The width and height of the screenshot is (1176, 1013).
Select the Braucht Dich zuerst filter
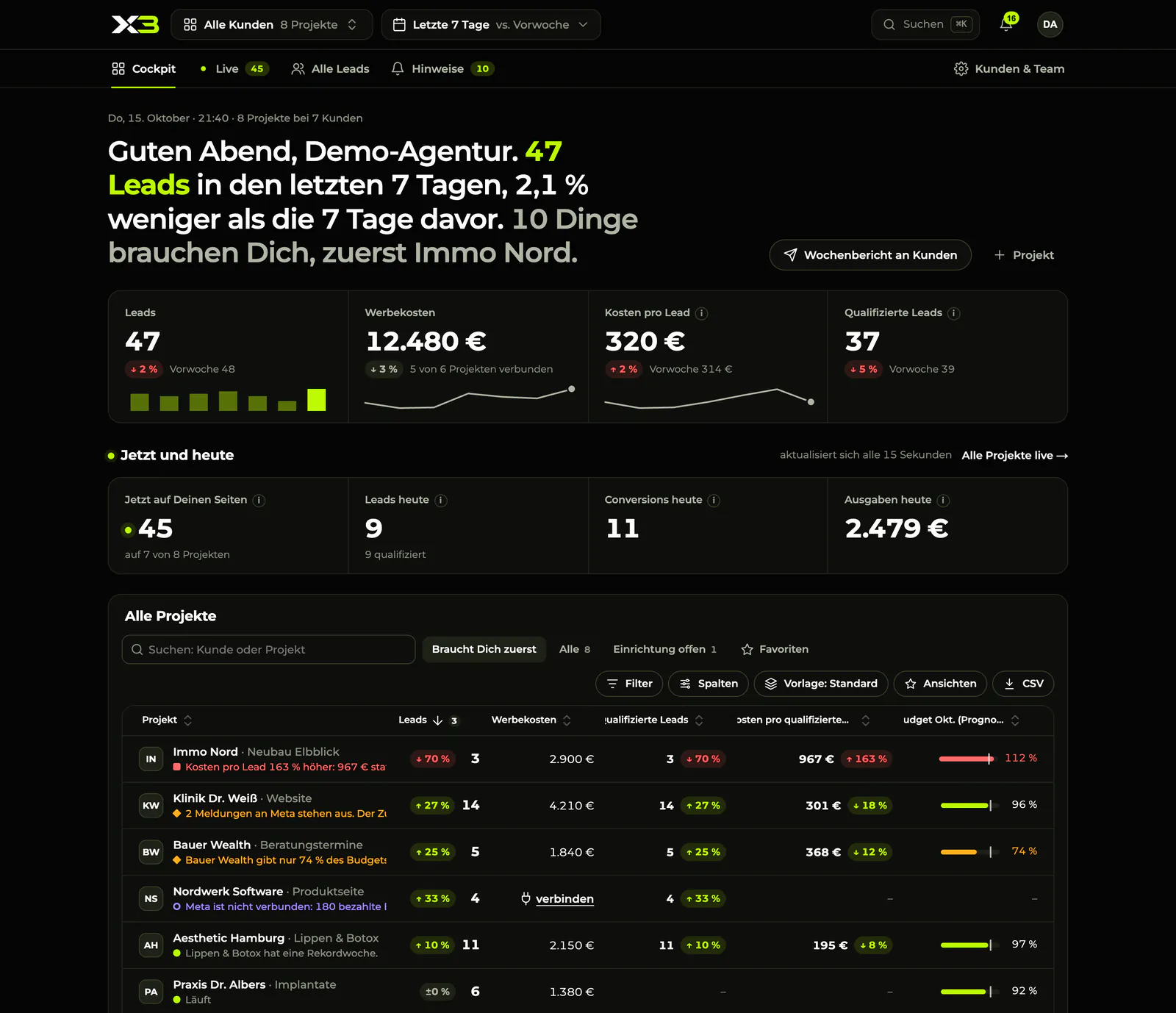coord(484,649)
